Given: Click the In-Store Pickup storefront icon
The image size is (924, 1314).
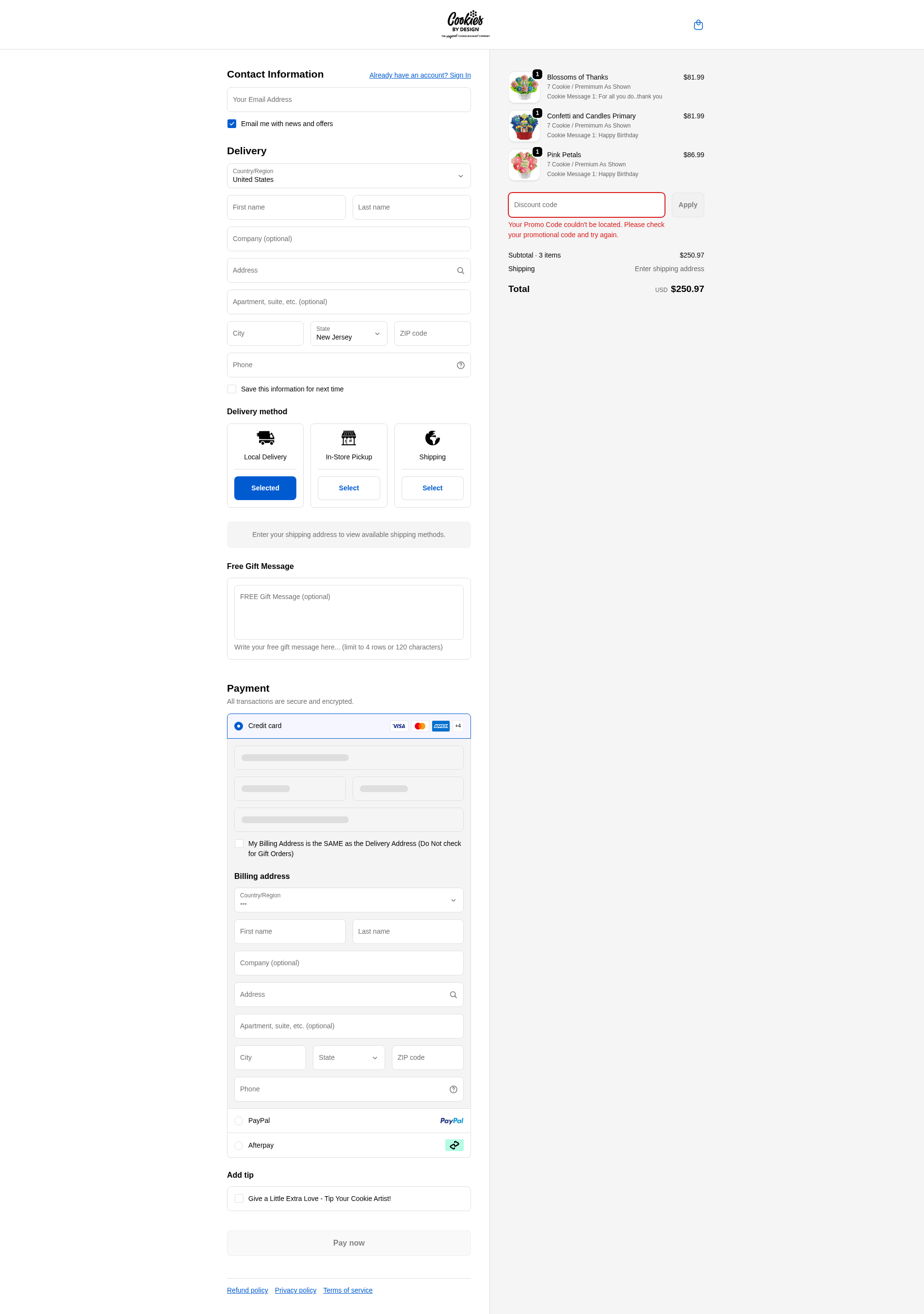Looking at the screenshot, I should [x=348, y=438].
